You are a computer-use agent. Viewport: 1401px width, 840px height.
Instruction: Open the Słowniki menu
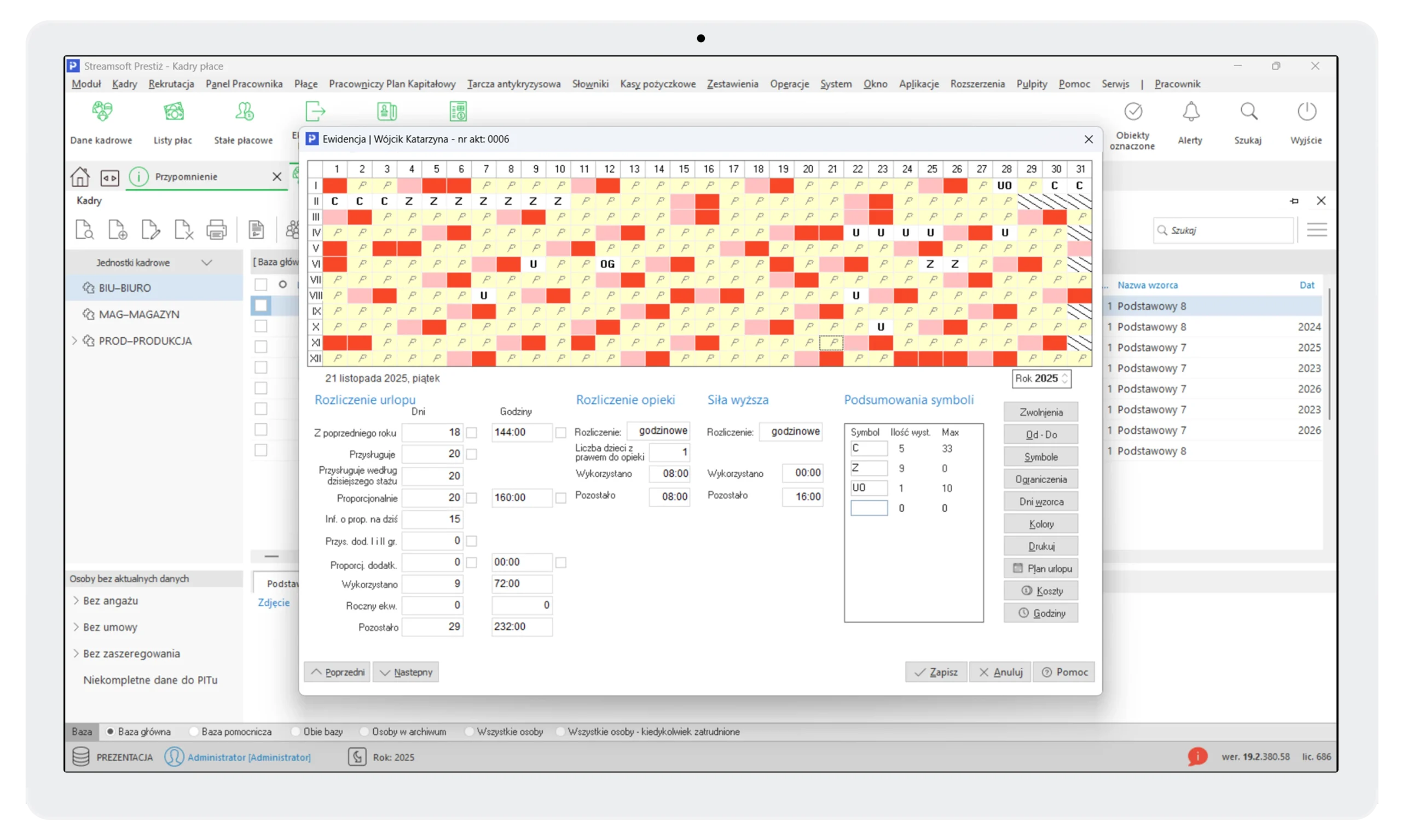pos(590,84)
